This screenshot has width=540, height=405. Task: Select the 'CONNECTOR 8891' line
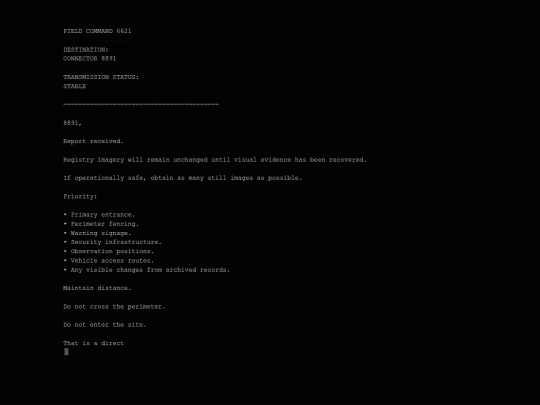(90, 59)
